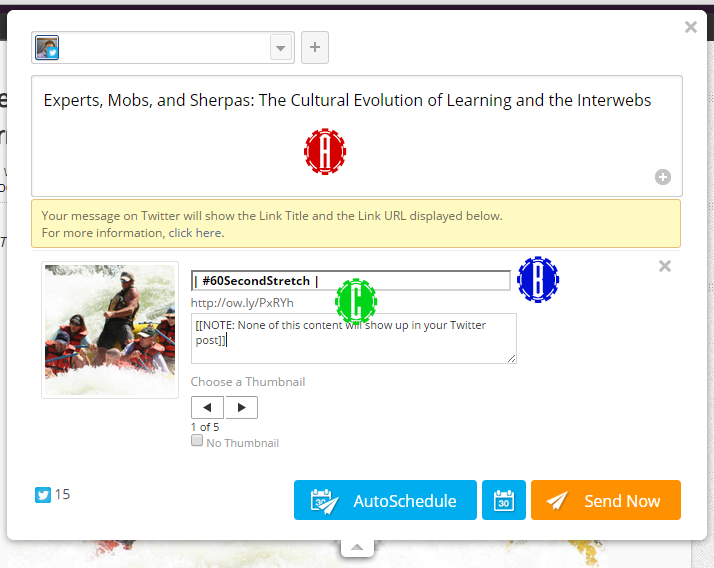The height and width of the screenshot is (568, 714).
Task: Edit the #60SecondStretch link title field
Action: tap(351, 281)
